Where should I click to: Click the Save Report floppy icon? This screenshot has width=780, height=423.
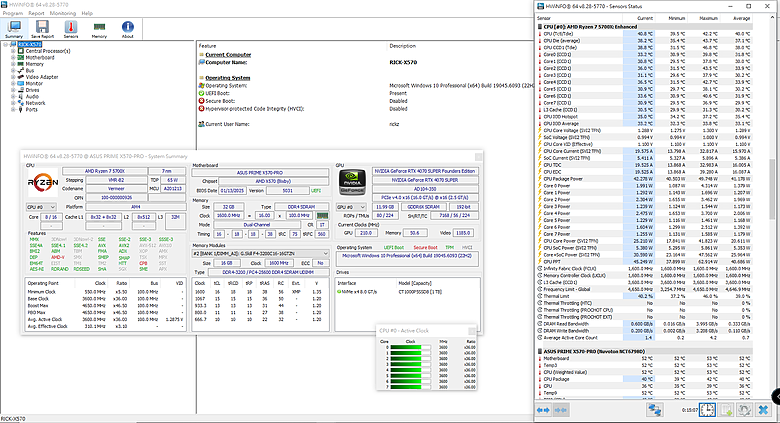pyautogui.click(x=42, y=29)
